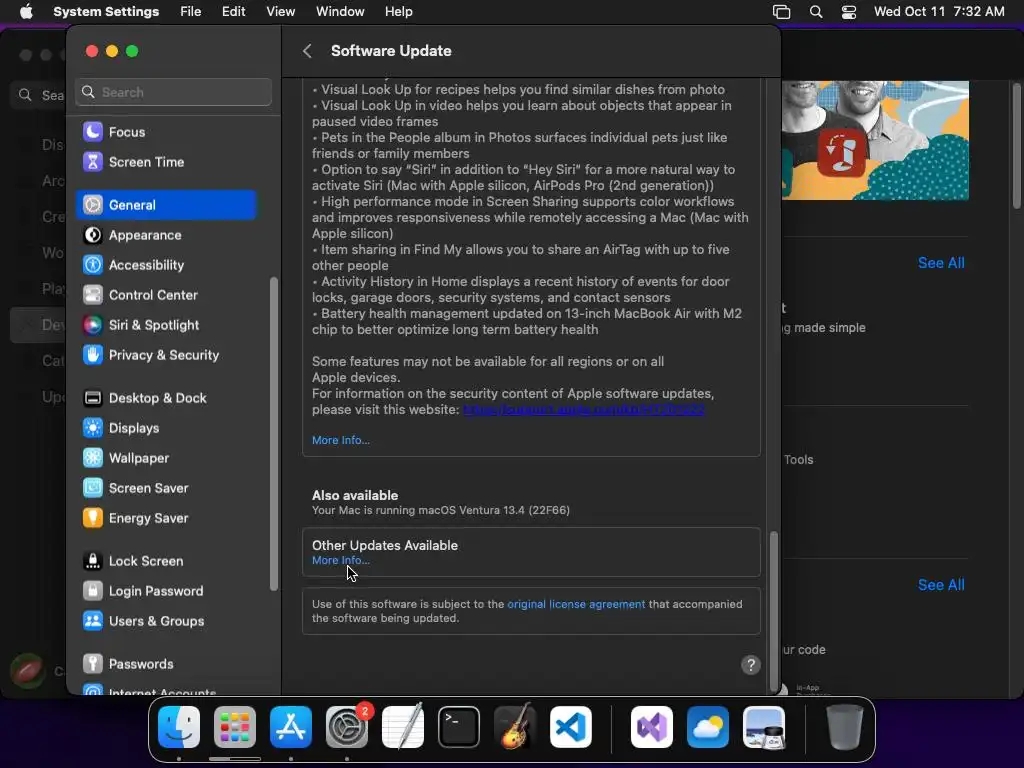Launch GarageBand from the Dock
This screenshot has width=1024, height=768.
(515, 727)
